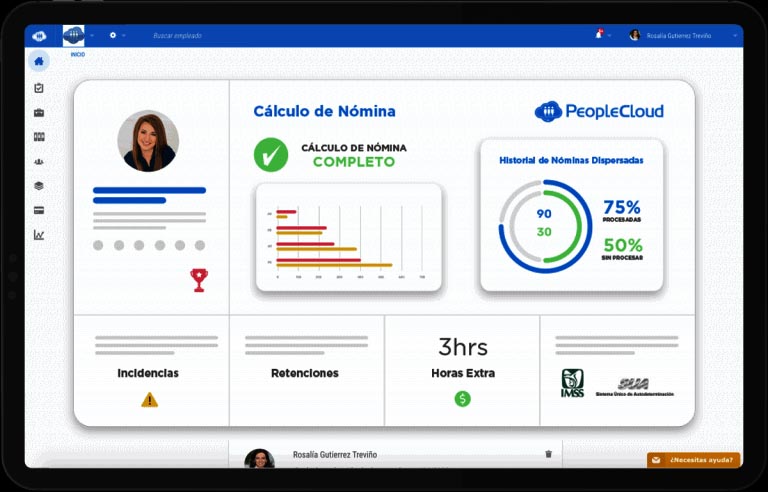This screenshot has height=492, width=768.
Task: Click the payroll bar chart thumbnail
Action: 349,237
